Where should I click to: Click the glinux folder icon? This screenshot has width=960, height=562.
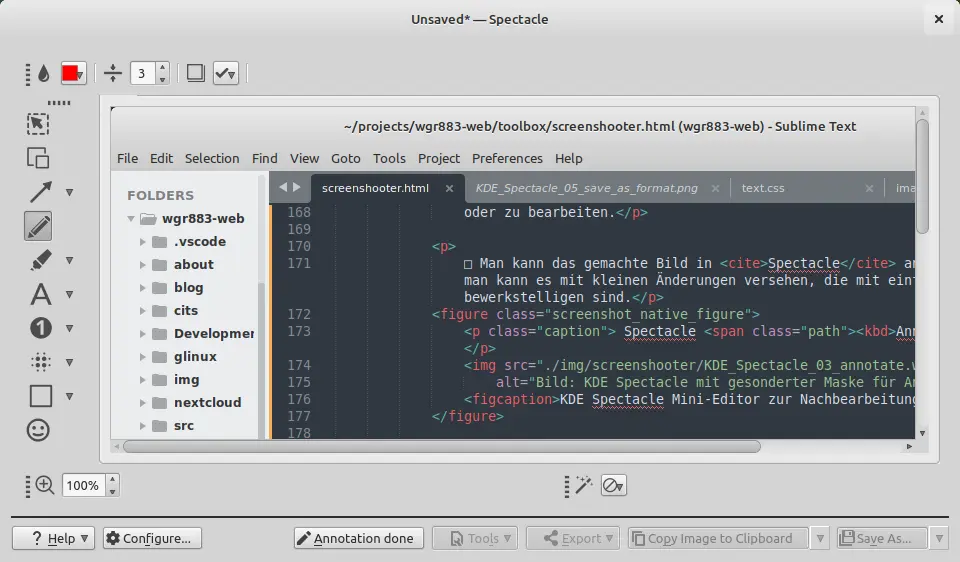click(x=160, y=357)
